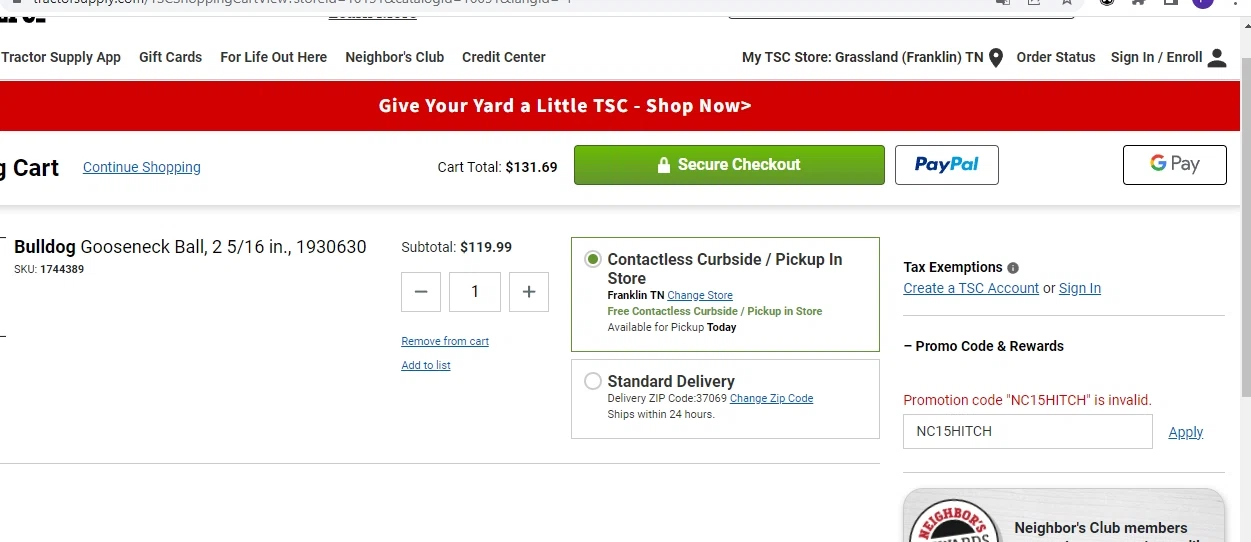The width and height of the screenshot is (1251, 542).
Task: Select the Standard Delivery option
Action: pos(593,381)
